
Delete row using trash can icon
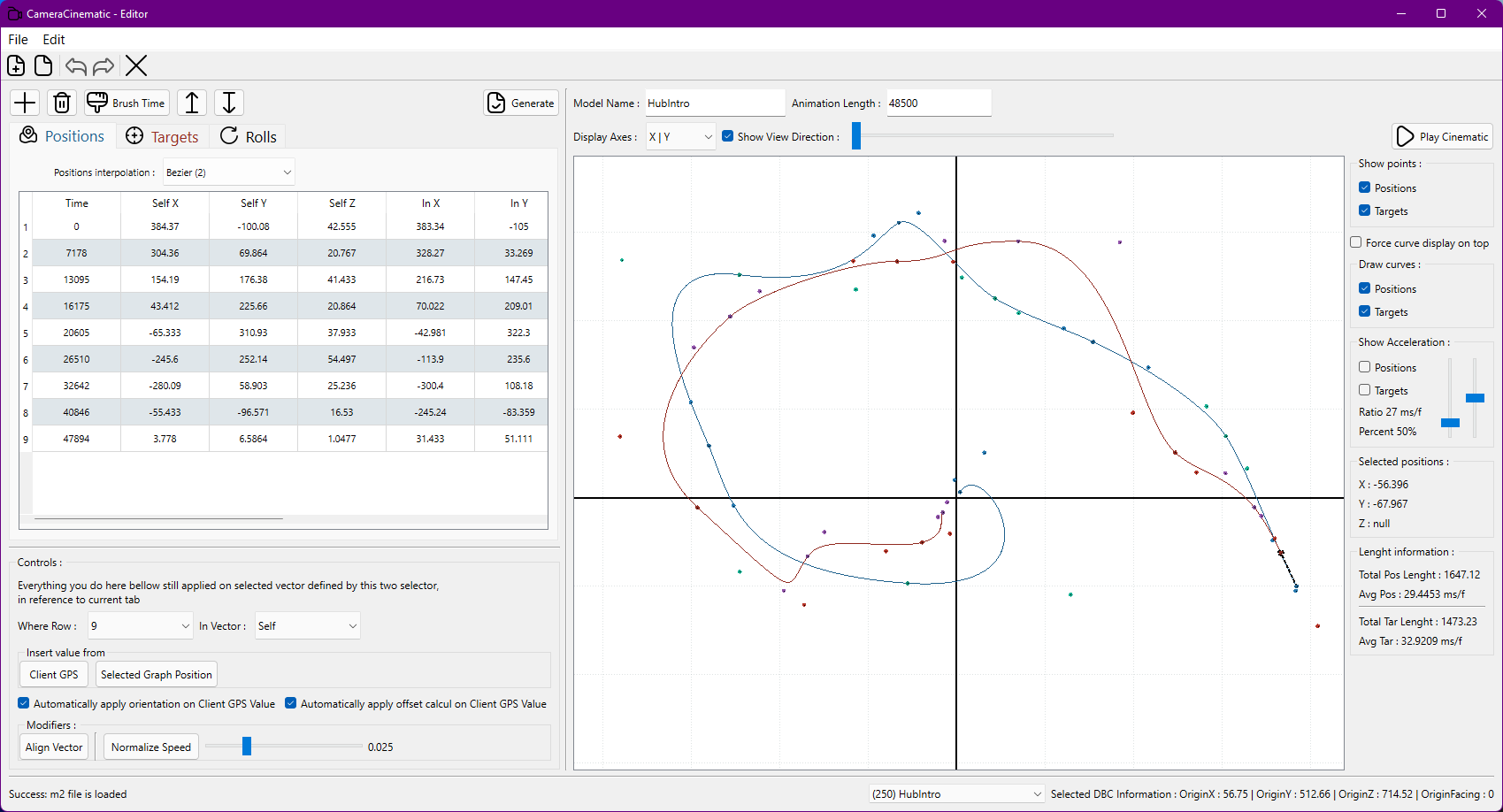click(x=62, y=103)
